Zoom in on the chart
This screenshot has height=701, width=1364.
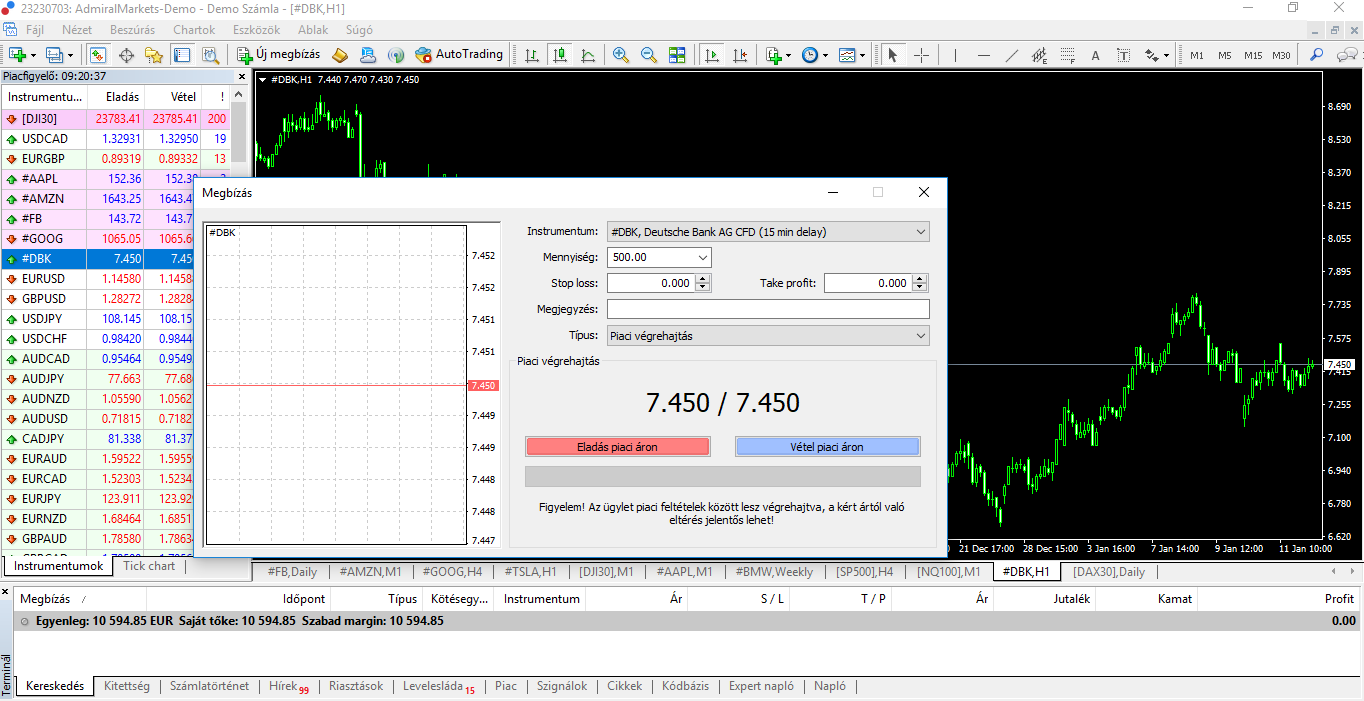pyautogui.click(x=621, y=55)
